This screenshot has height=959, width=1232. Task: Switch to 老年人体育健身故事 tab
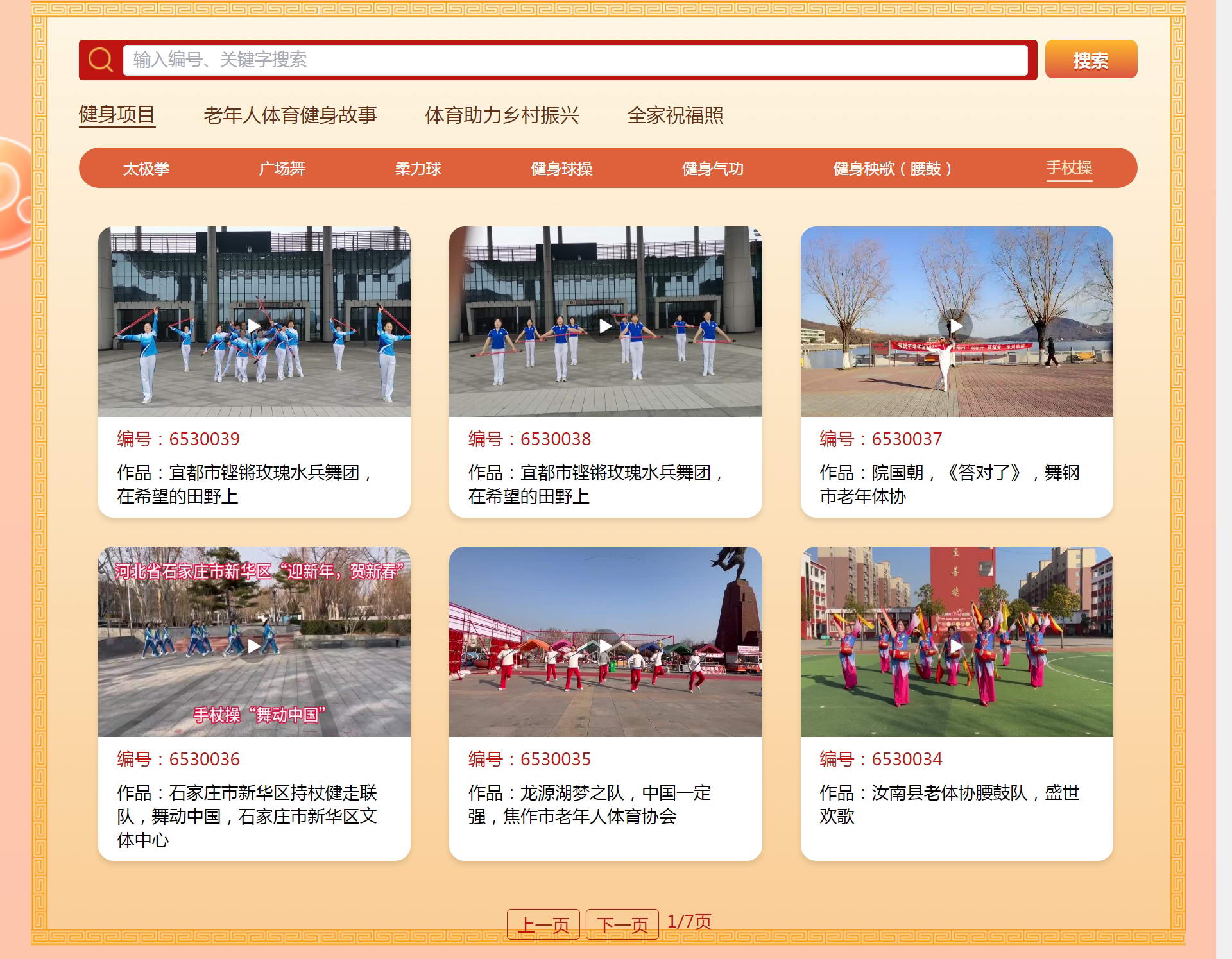point(290,115)
